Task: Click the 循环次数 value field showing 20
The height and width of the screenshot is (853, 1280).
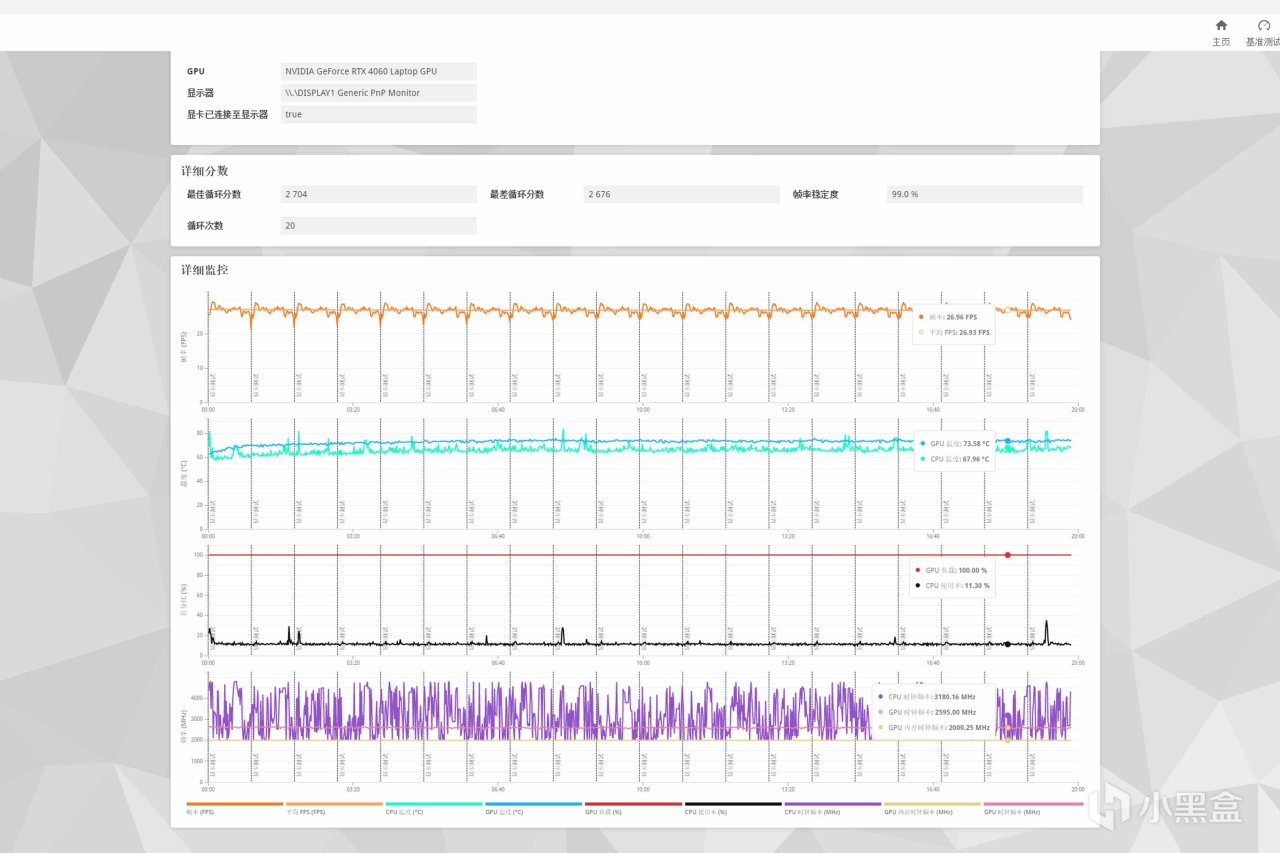Action: pos(378,226)
